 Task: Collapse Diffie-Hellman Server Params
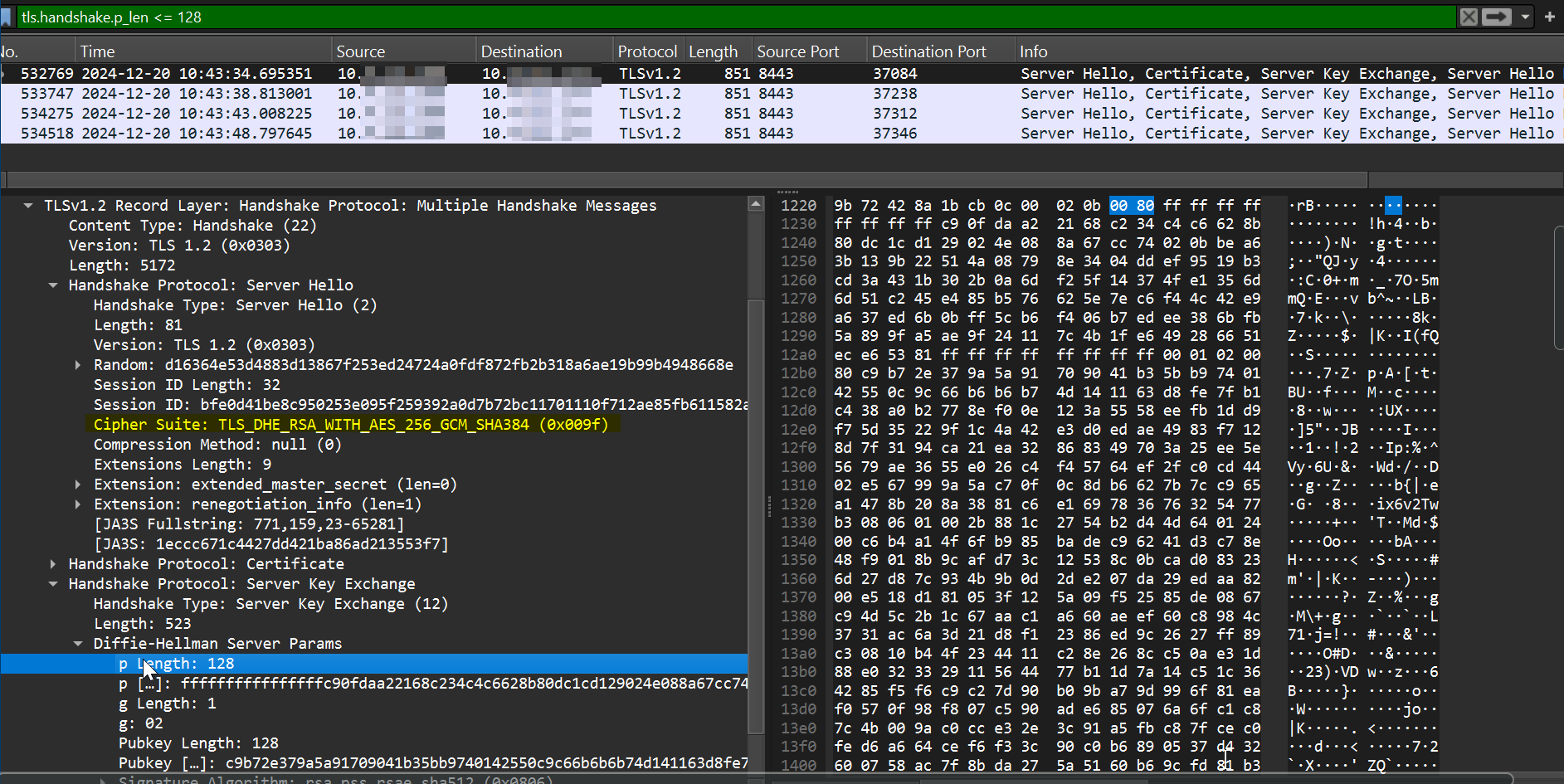click(77, 643)
